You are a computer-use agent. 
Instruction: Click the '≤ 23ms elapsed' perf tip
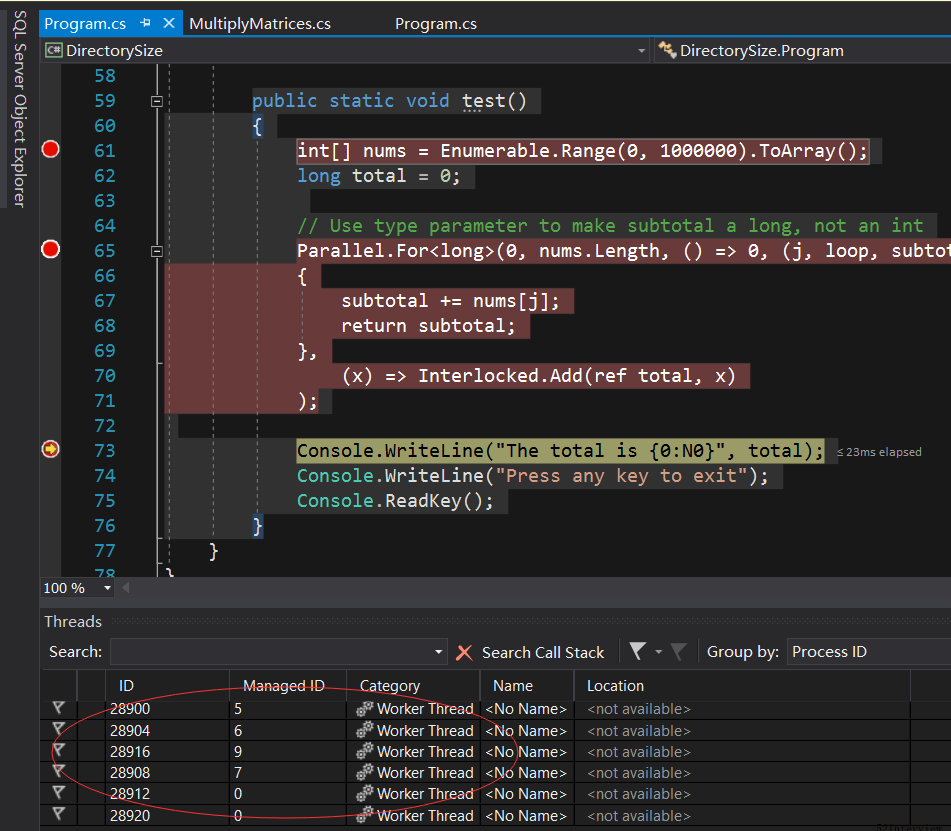pyautogui.click(x=879, y=452)
